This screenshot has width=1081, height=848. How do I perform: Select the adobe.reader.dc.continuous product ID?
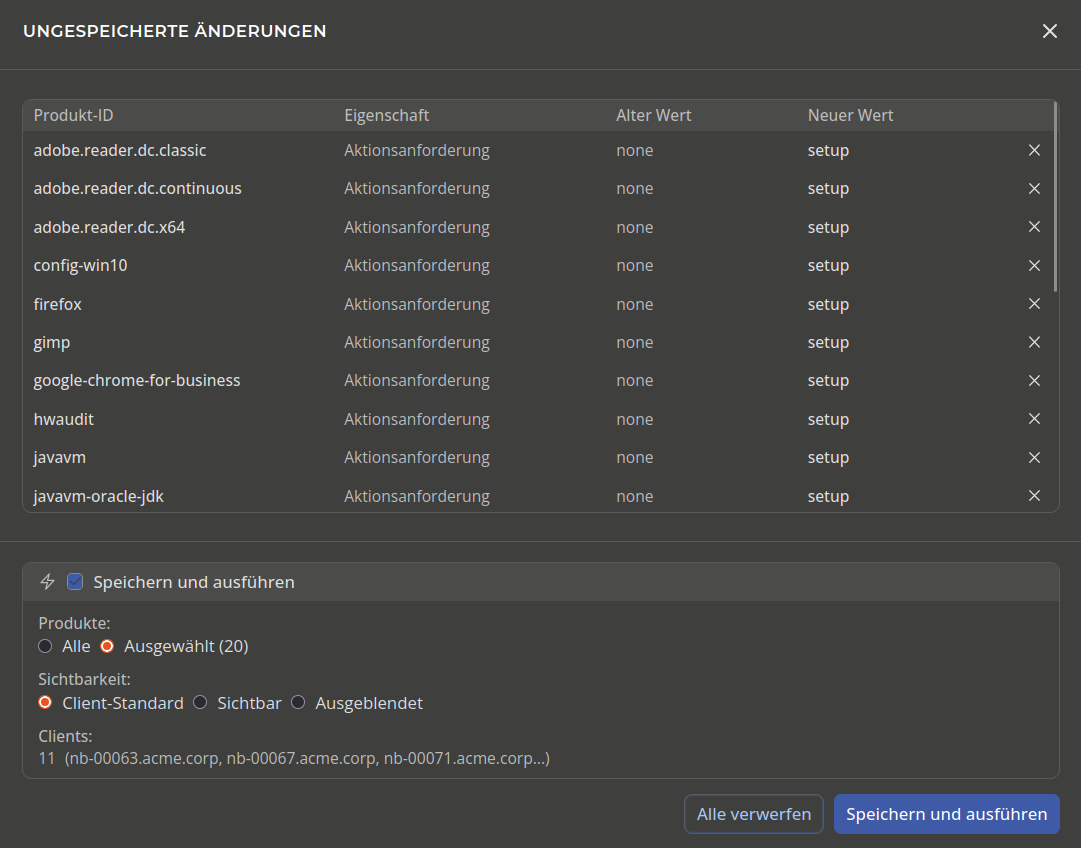click(138, 188)
